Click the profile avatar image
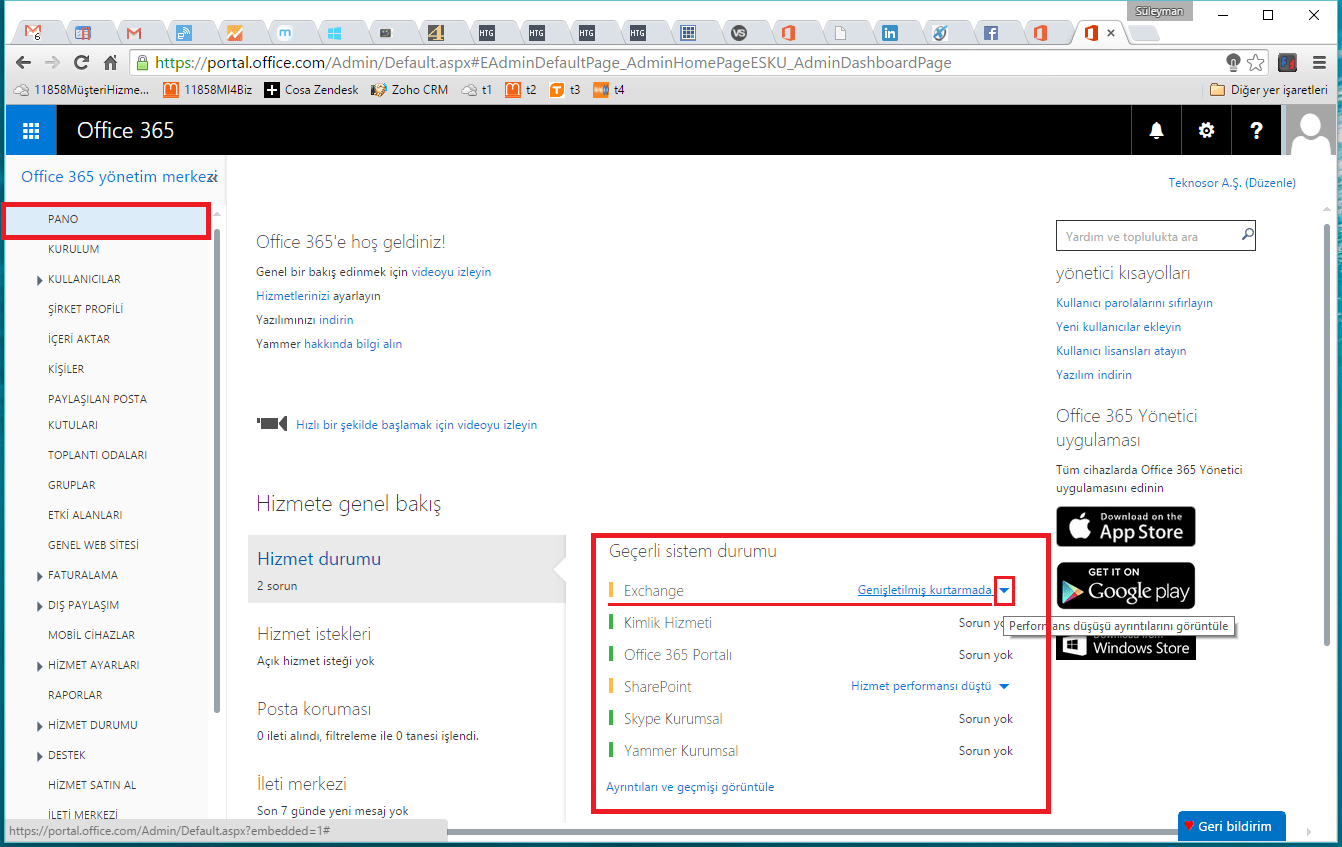Screen dimensions: 1342x847 click(x=1310, y=130)
